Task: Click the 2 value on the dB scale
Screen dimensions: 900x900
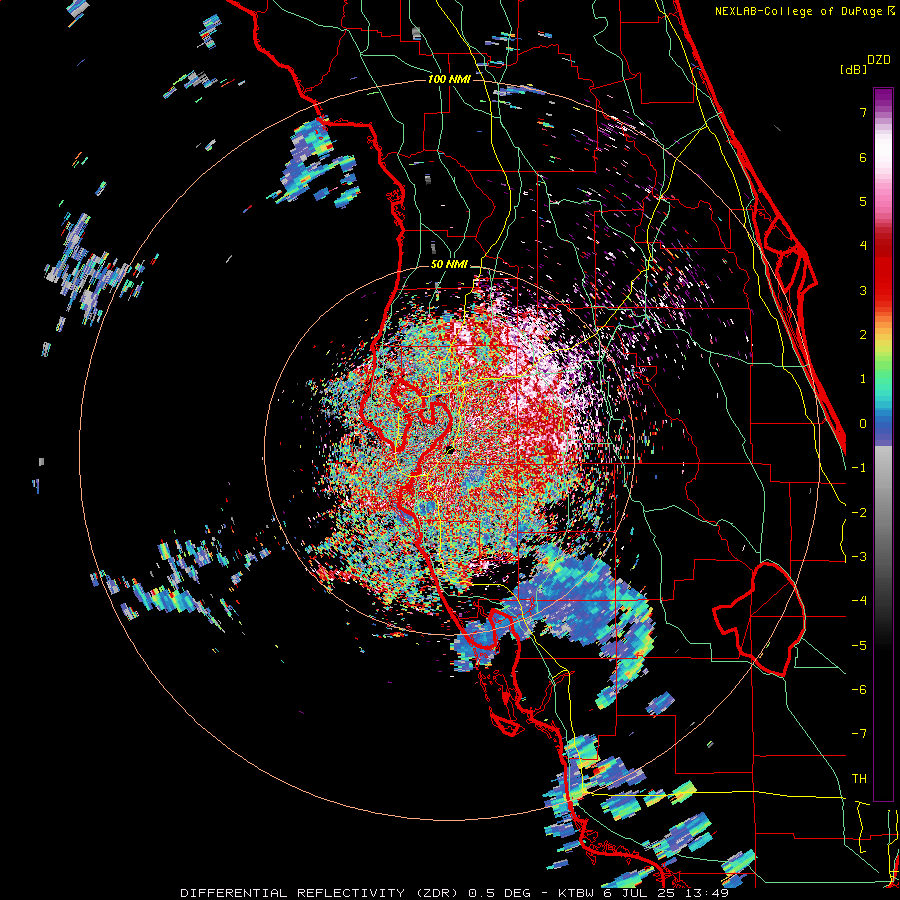Action: coord(863,335)
